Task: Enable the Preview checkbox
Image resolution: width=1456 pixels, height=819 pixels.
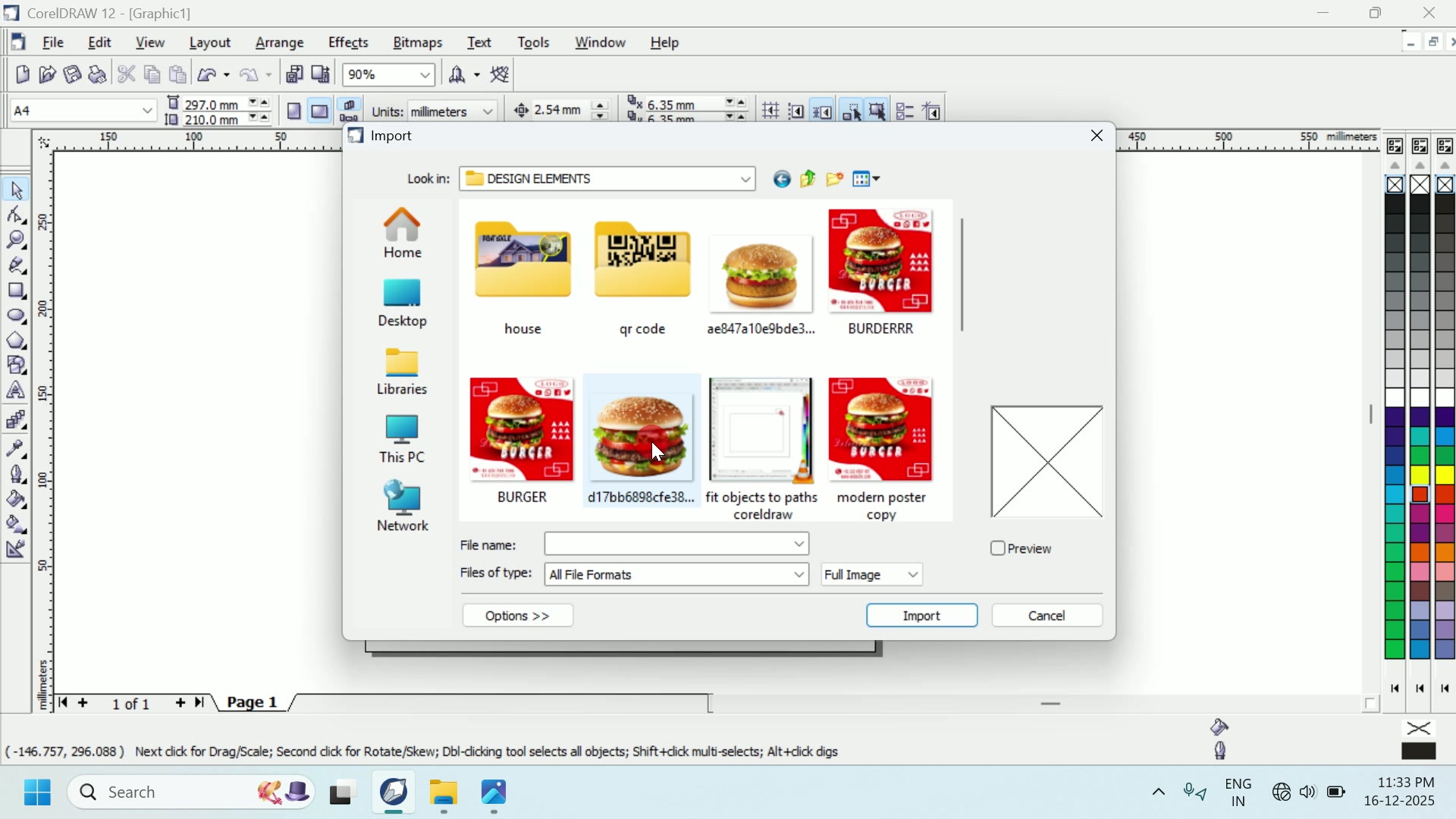Action: tap(999, 549)
